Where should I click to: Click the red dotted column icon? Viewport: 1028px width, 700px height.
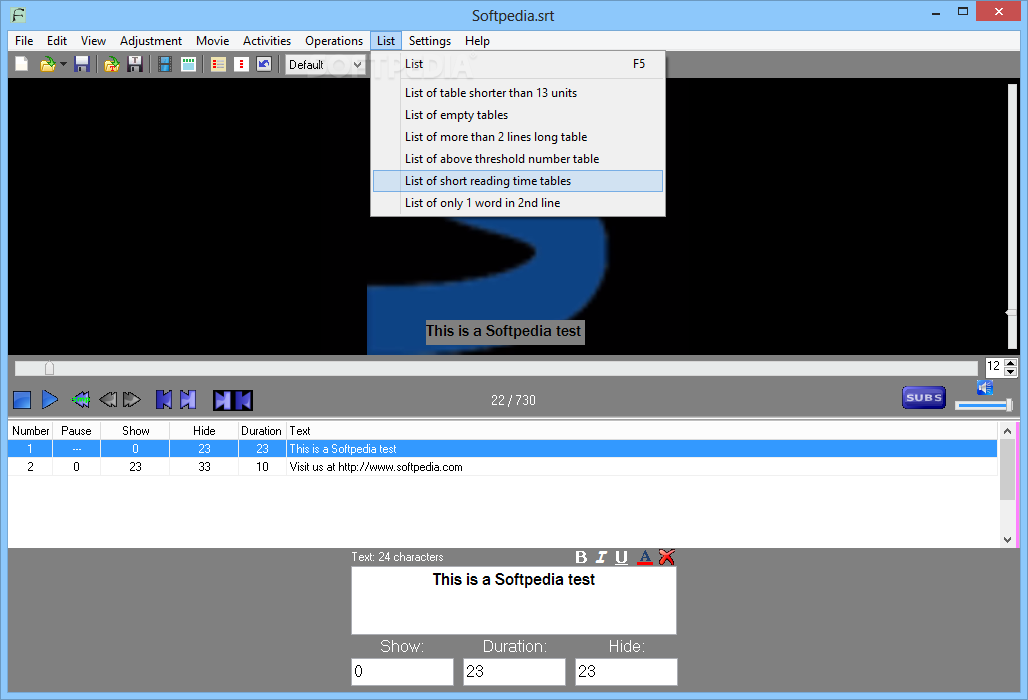(x=241, y=64)
